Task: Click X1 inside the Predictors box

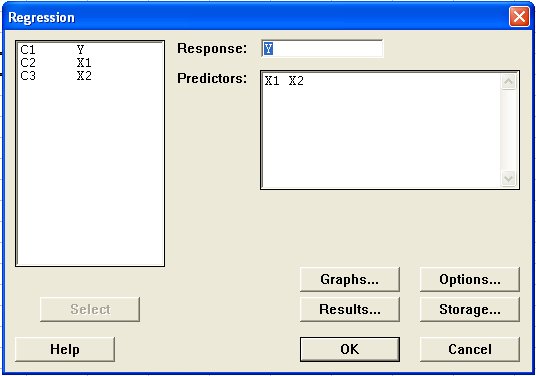Action: pos(272,81)
